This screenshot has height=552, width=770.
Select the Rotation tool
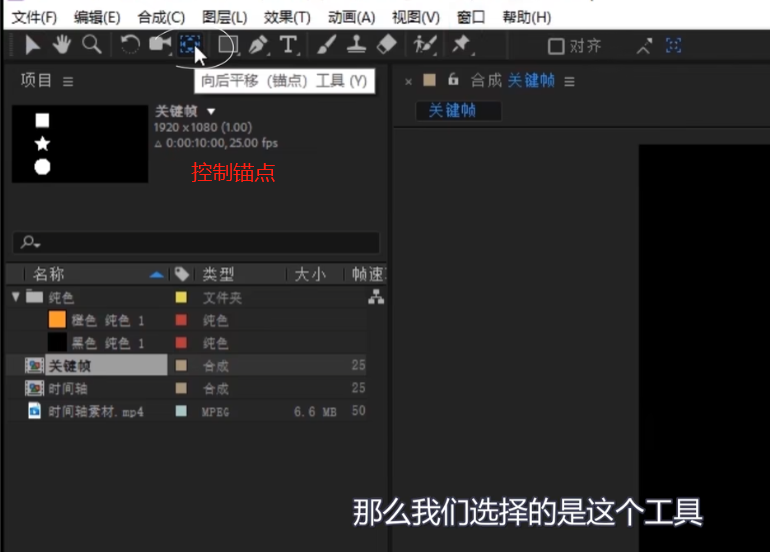(130, 45)
